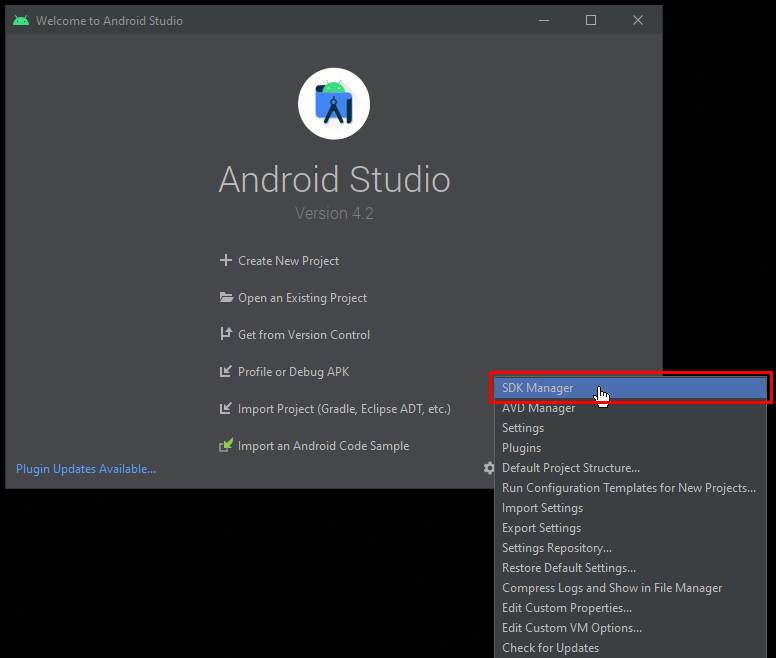Click the Profile or Debug APK arrow icon
776x658 pixels.
226,371
